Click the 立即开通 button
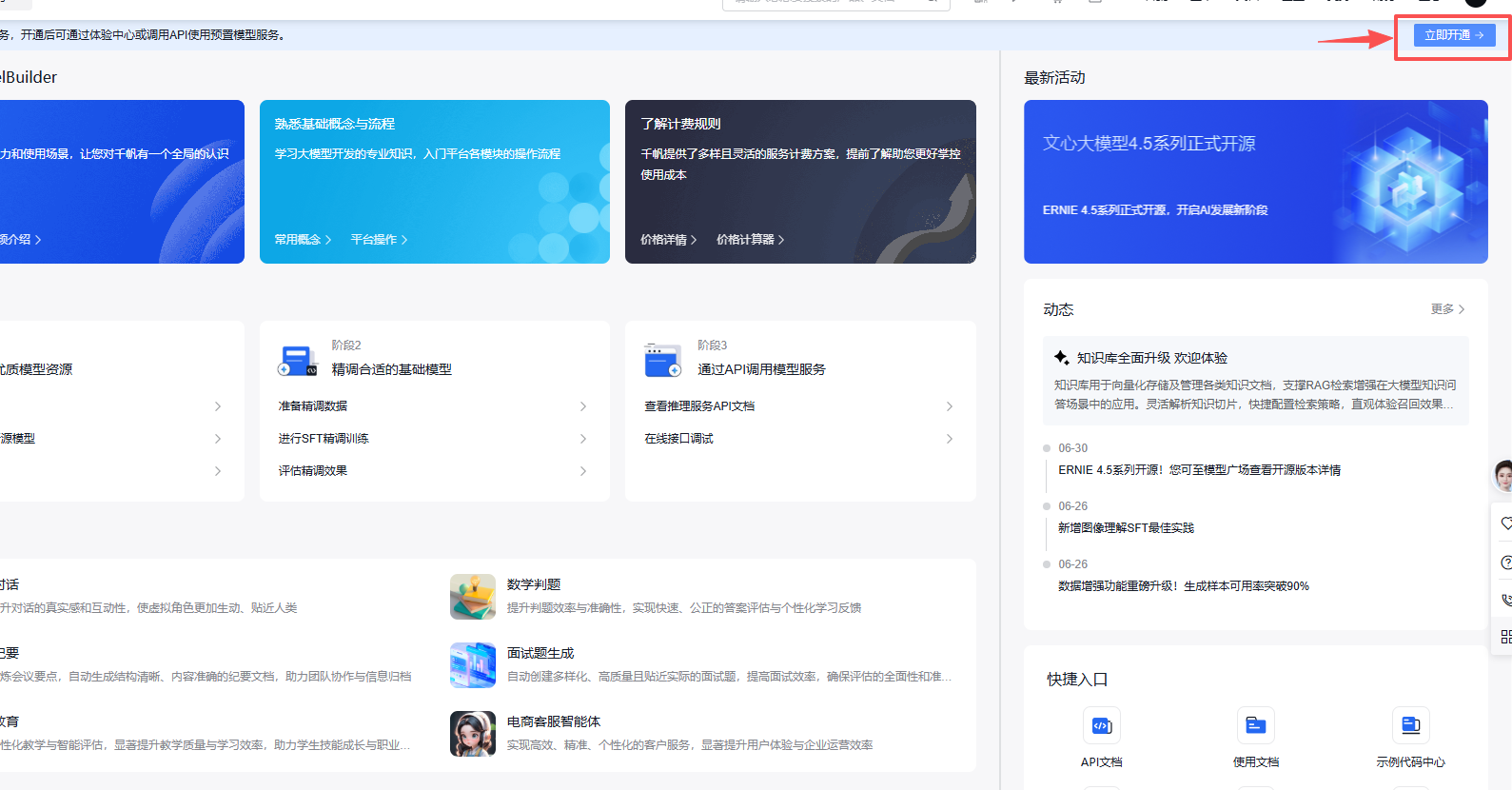This screenshot has width=1512, height=790. (1453, 35)
